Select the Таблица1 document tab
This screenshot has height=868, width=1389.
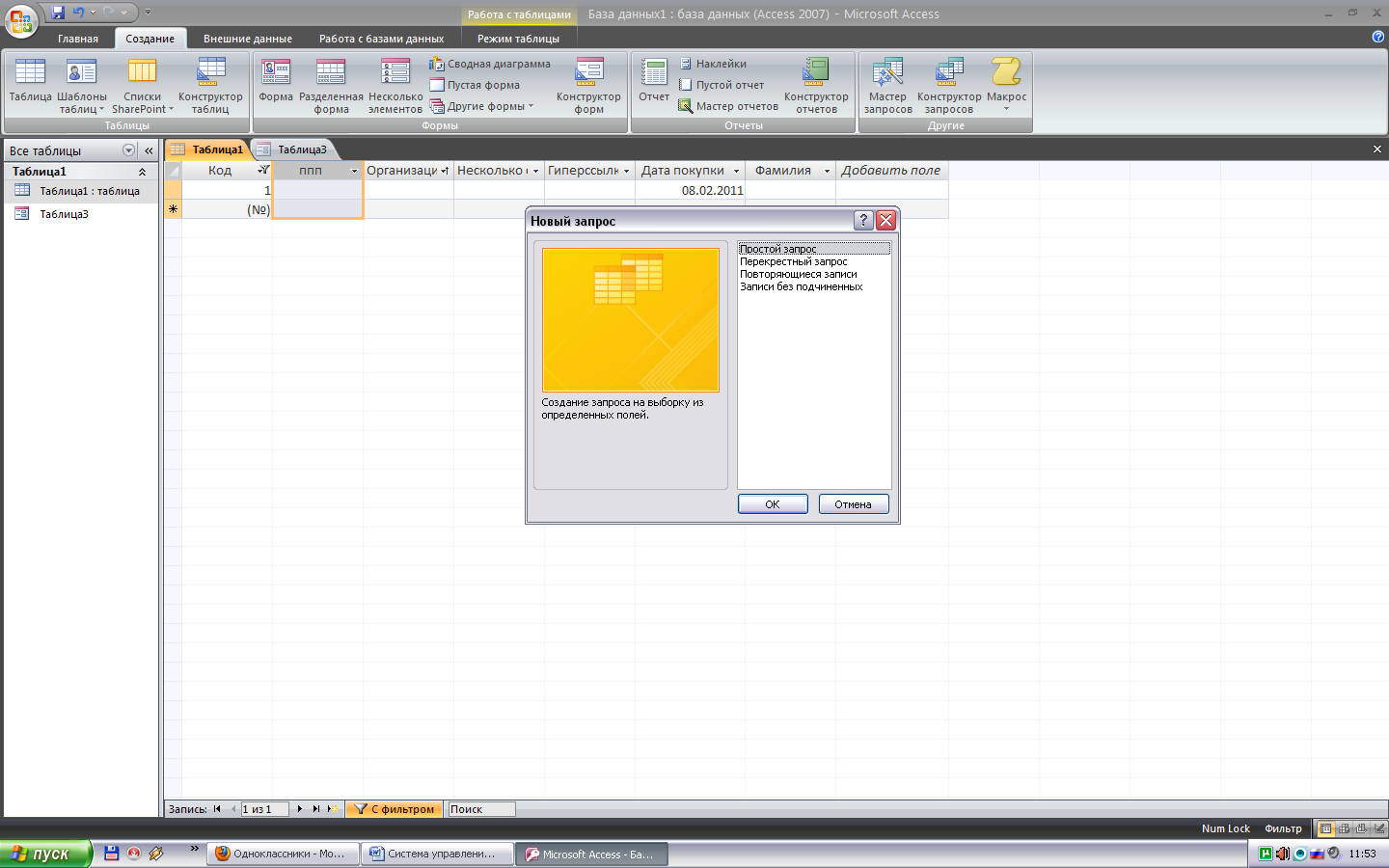coord(207,149)
